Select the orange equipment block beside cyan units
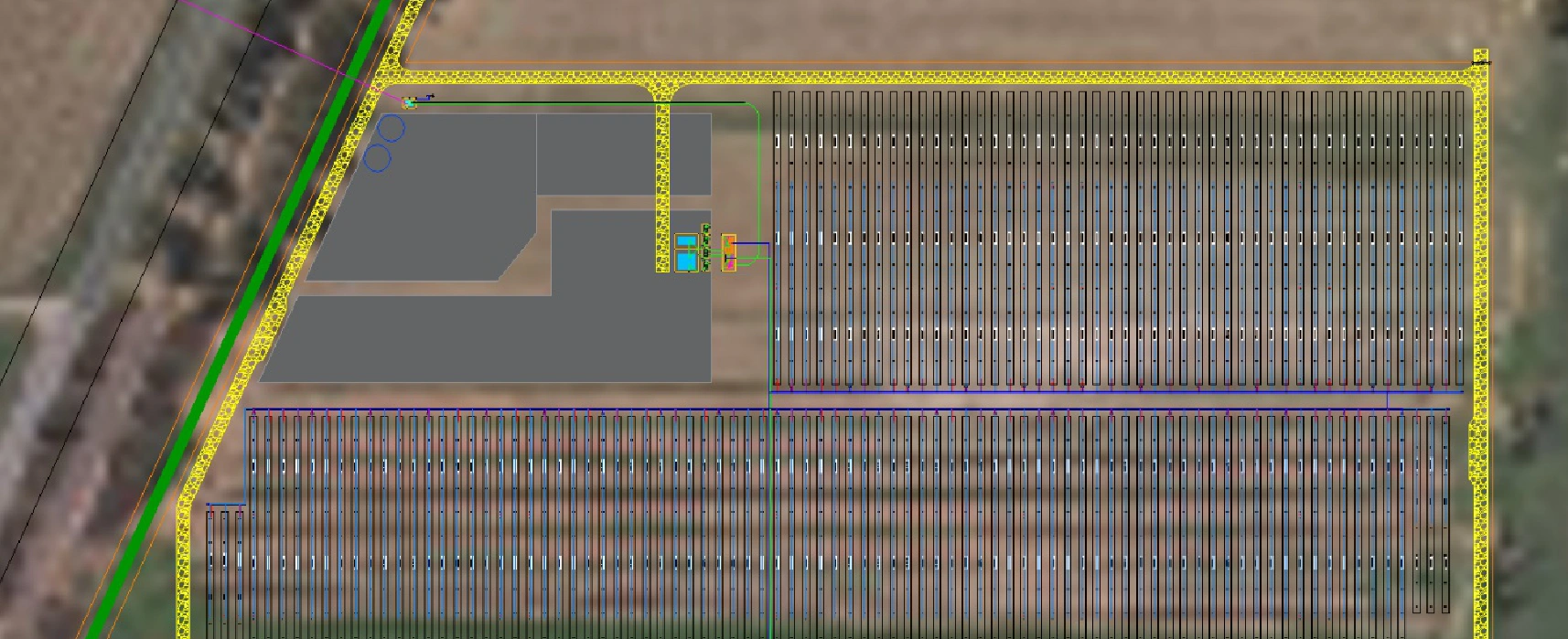 729,251
